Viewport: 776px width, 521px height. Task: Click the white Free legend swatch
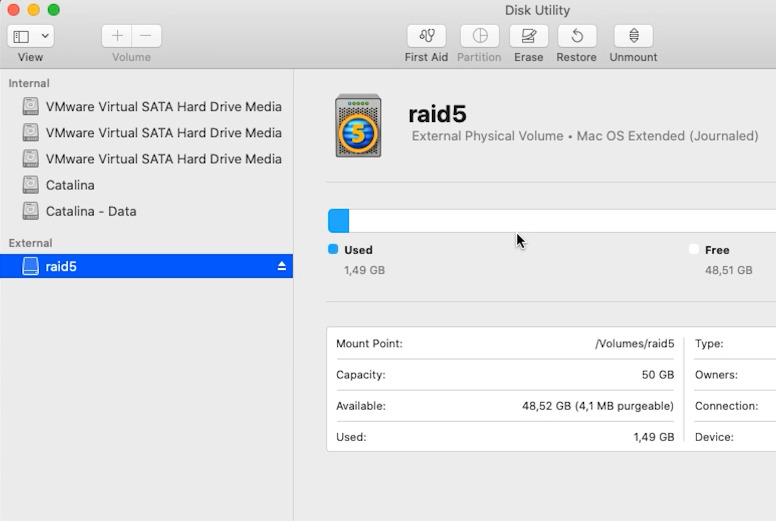click(x=694, y=249)
